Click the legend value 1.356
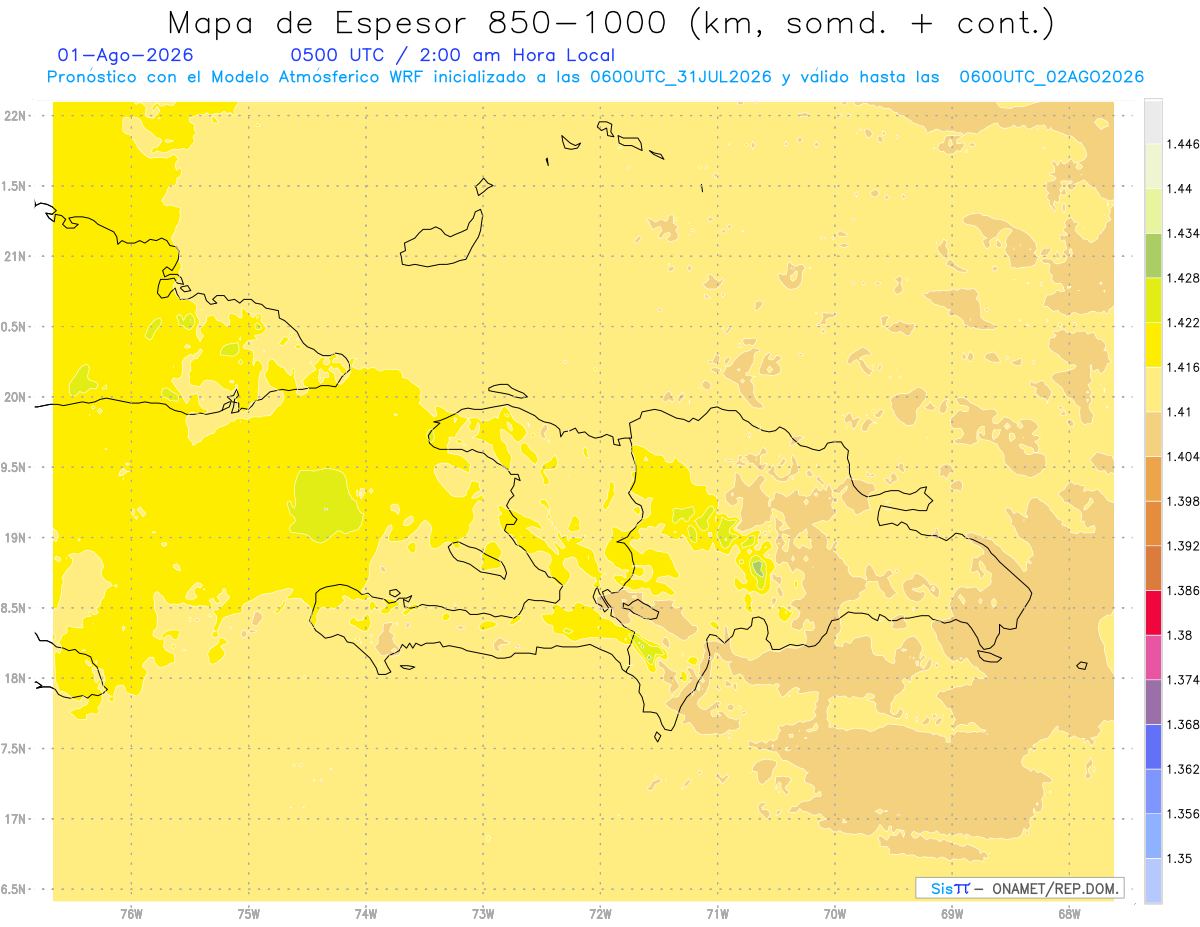Viewport: 1200px width, 927px height. pyautogui.click(x=1182, y=814)
